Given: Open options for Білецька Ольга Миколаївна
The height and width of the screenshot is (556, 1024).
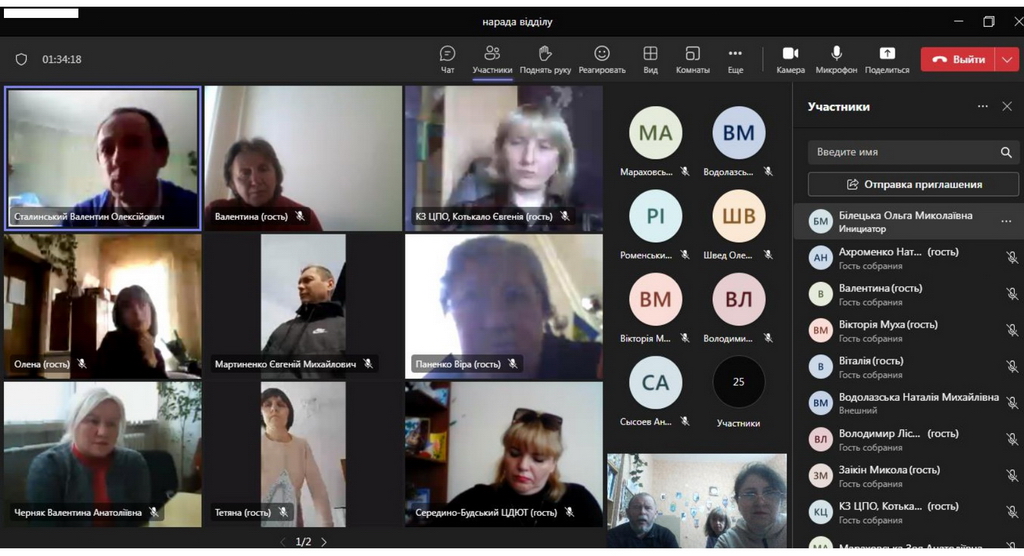Looking at the screenshot, I should [x=1006, y=221].
